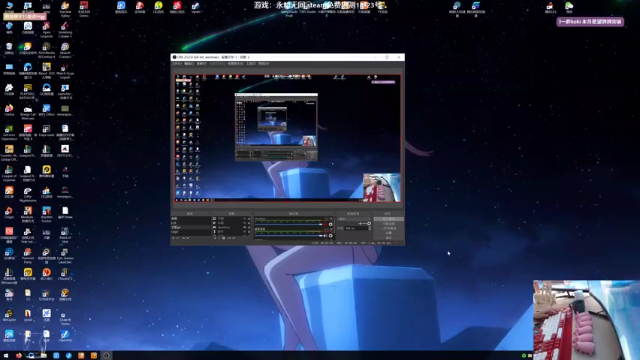Remove selected scene with minus icon
This screenshot has height=360, width=640.
[x=178, y=238]
